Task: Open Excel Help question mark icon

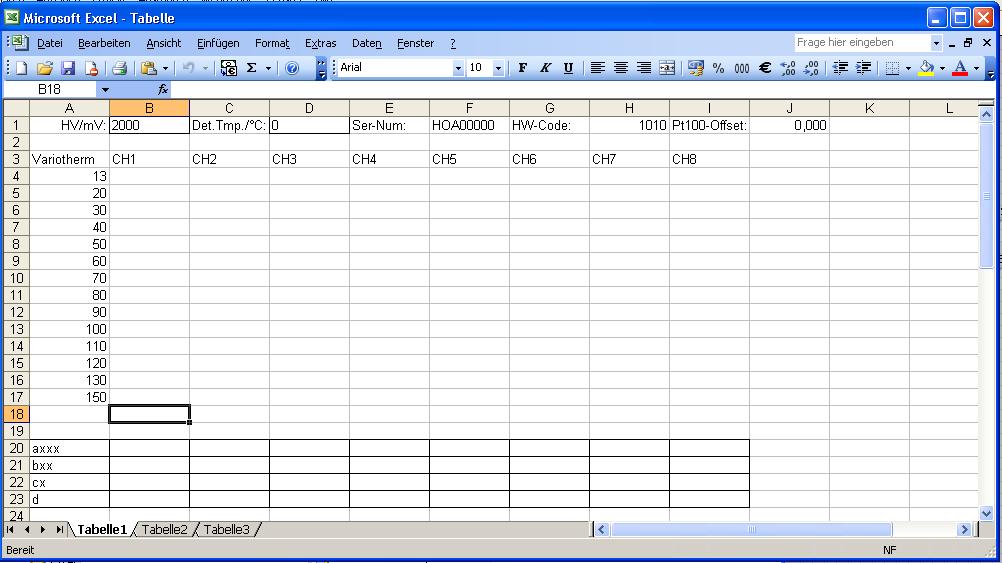Action: pyautogui.click(x=292, y=68)
